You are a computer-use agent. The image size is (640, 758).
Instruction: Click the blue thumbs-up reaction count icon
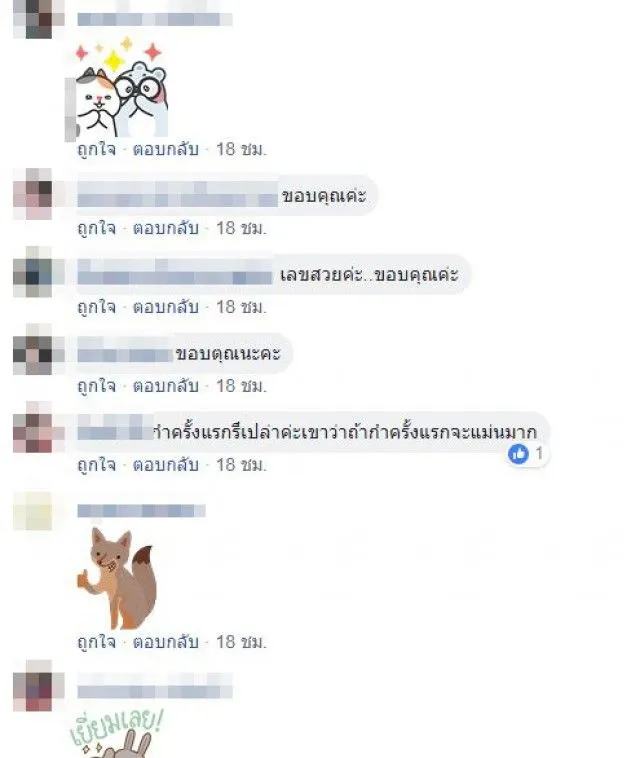coord(518,454)
